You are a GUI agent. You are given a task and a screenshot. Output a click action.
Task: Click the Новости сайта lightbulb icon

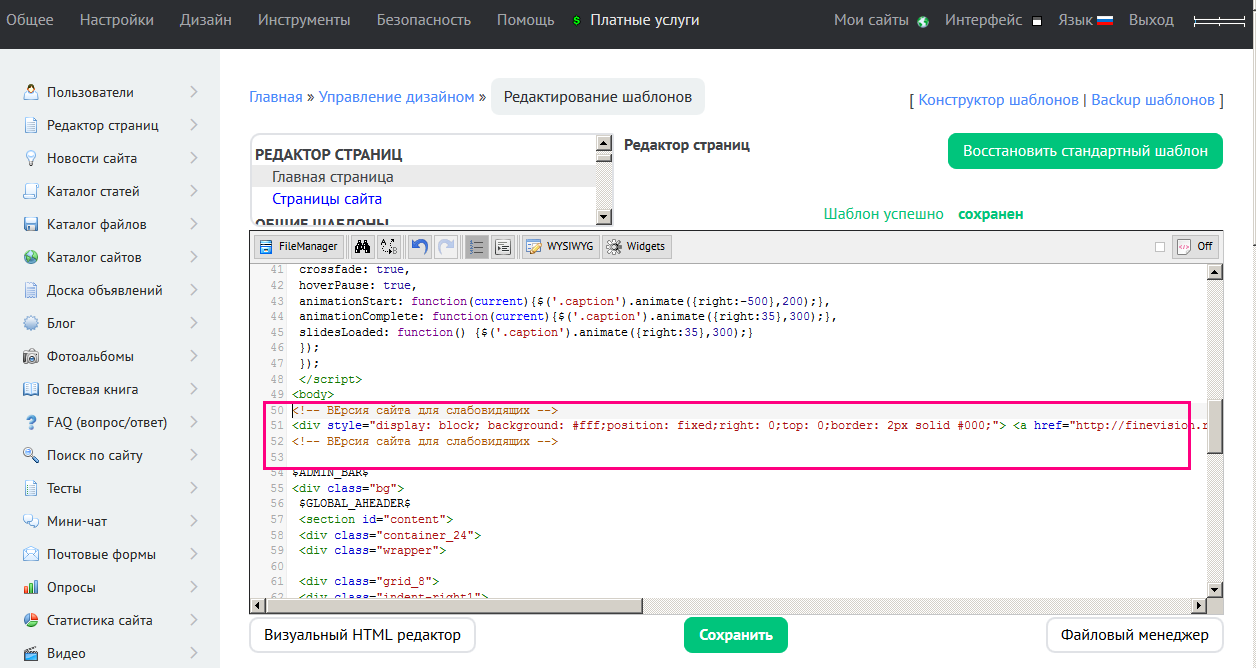coord(31,158)
